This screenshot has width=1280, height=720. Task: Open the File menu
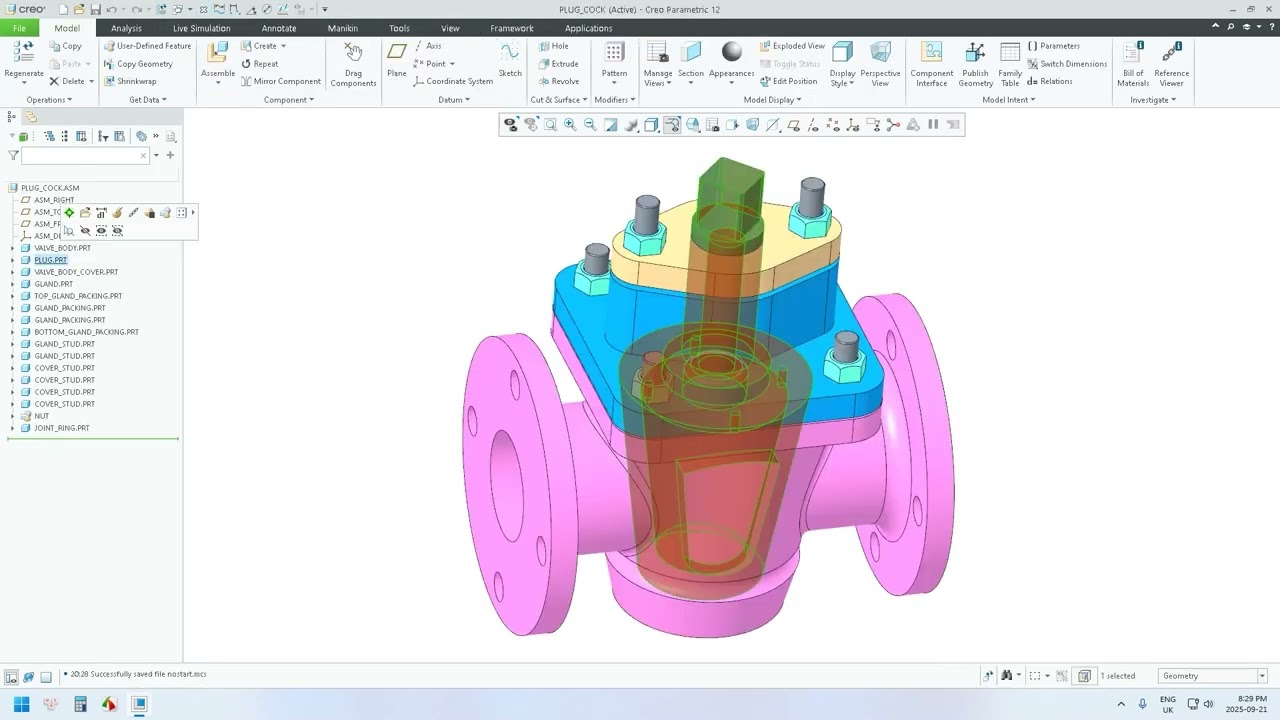tap(19, 28)
